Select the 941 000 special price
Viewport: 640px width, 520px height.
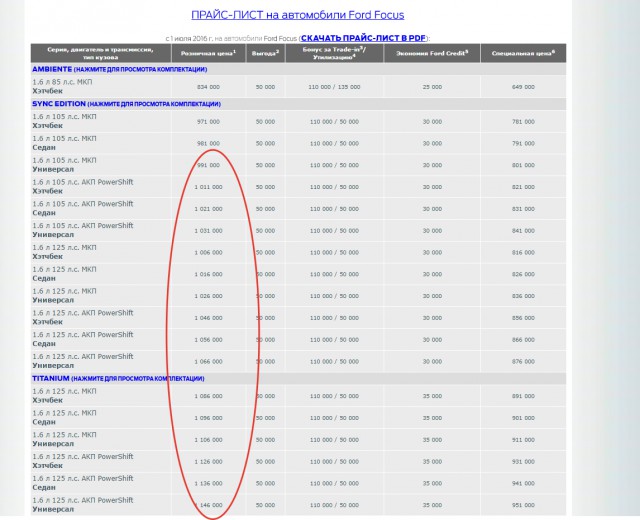[x=523, y=483]
